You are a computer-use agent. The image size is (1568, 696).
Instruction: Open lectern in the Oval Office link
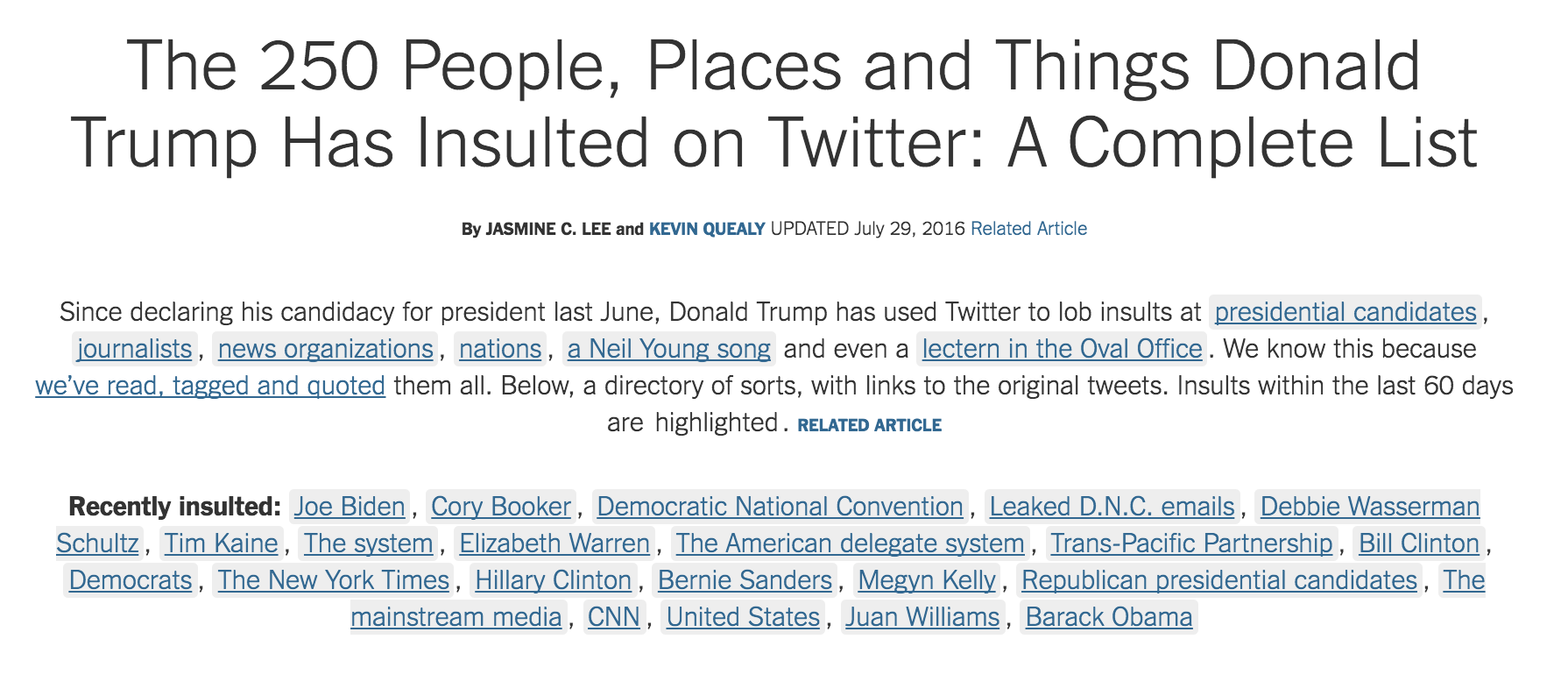pyautogui.click(x=1062, y=349)
